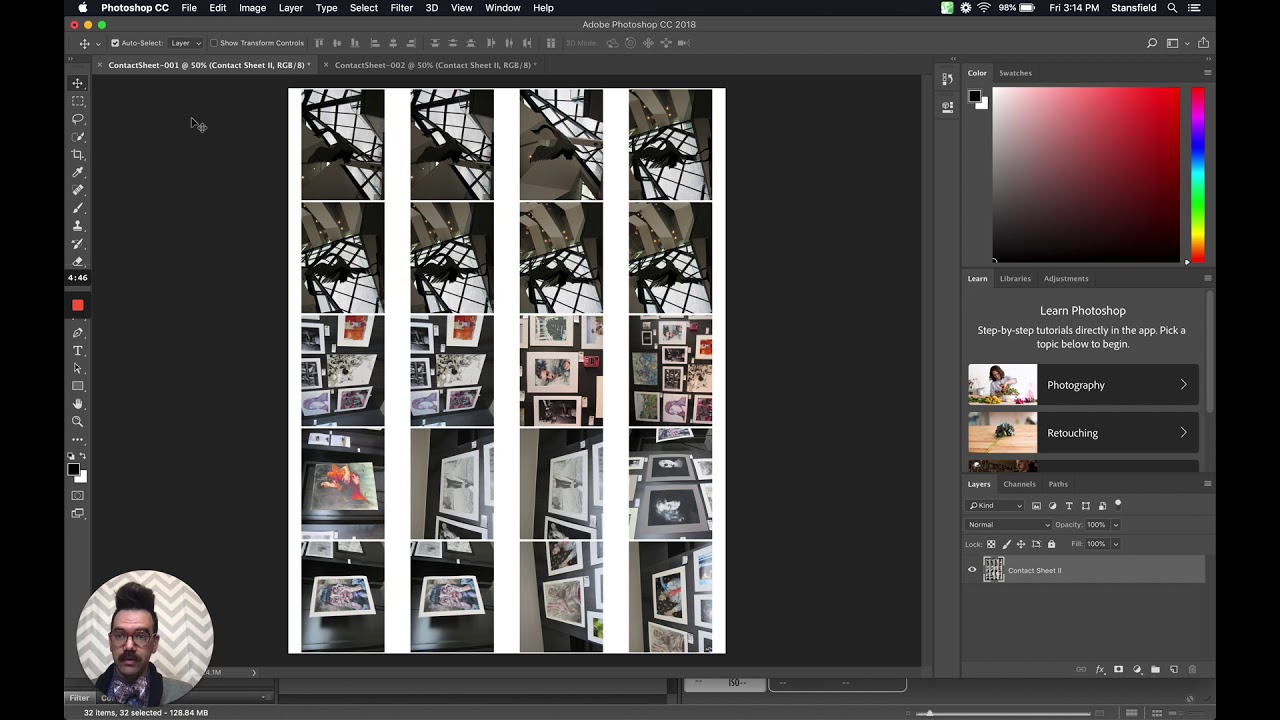The image size is (1280, 720).
Task: Add a layer style with fx
Action: pyautogui.click(x=1101, y=670)
